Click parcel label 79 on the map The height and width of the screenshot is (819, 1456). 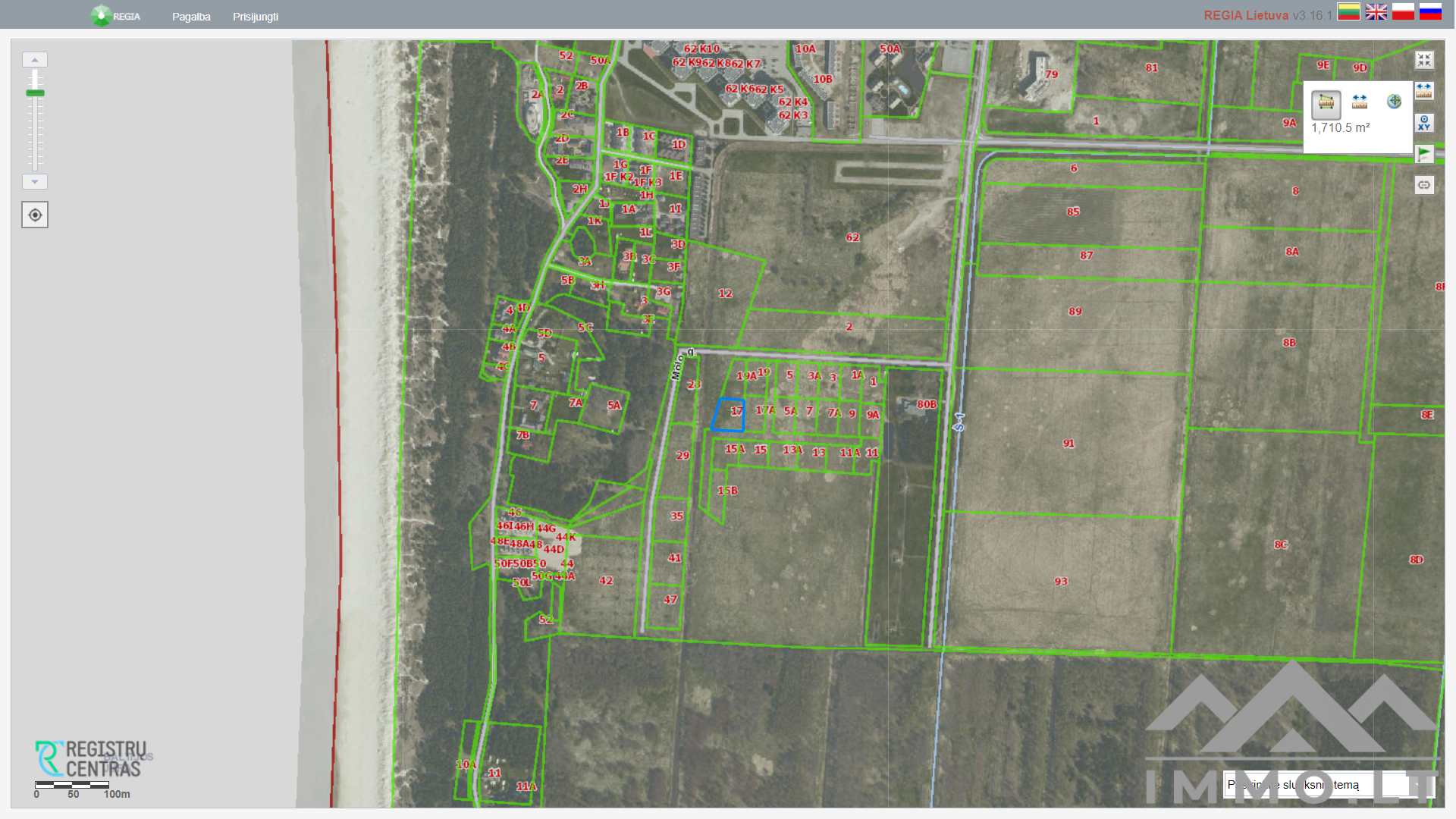coord(1051,74)
